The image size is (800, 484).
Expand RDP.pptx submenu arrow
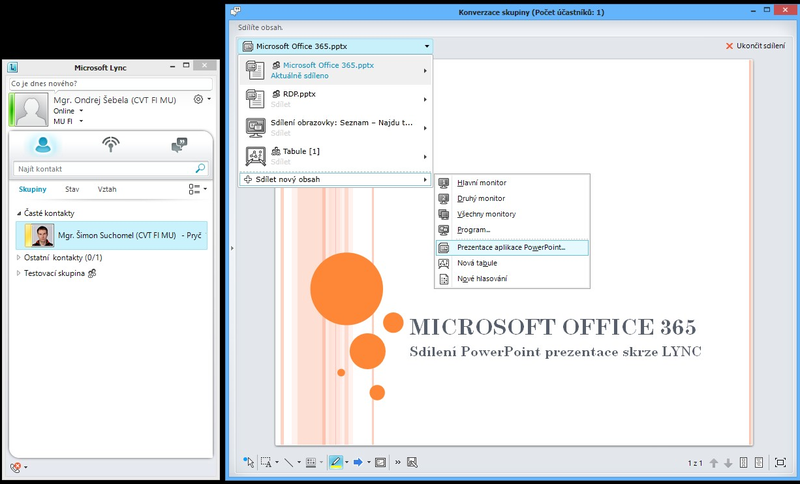tap(425, 99)
